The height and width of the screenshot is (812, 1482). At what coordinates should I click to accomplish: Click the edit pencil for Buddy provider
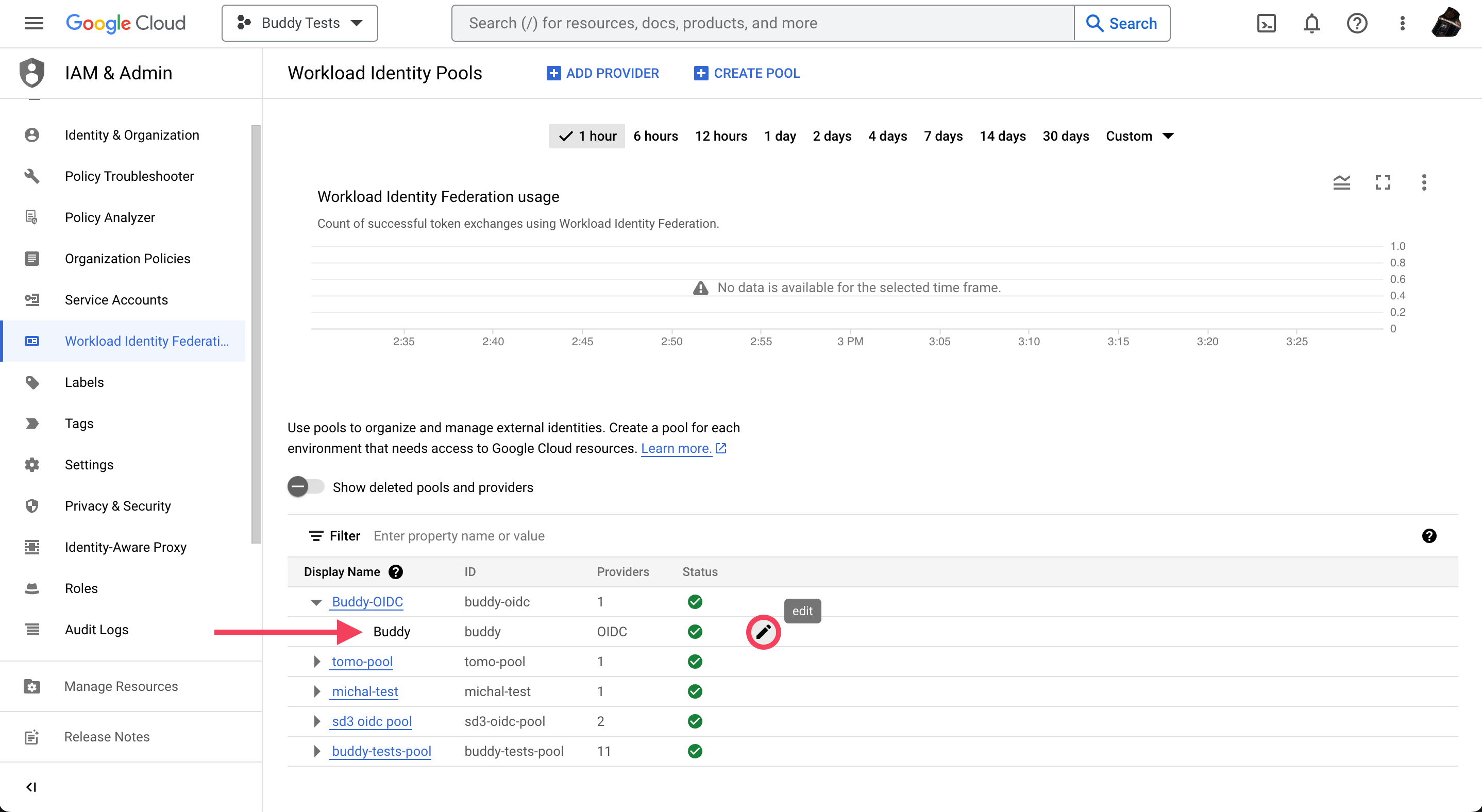763,632
